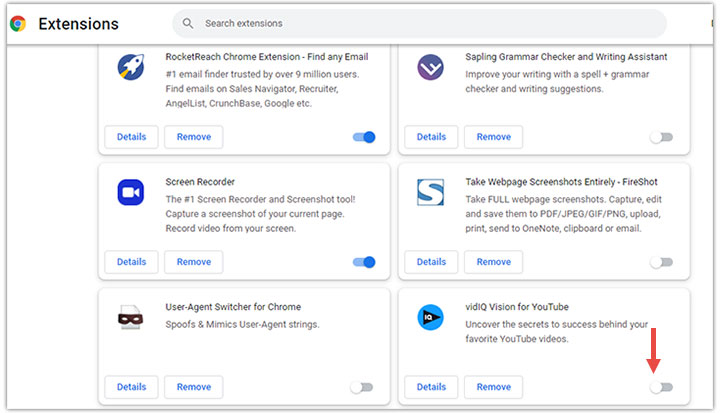Click 'Take Webpage Screenshots Entirely - FireShot' title

pos(561,182)
